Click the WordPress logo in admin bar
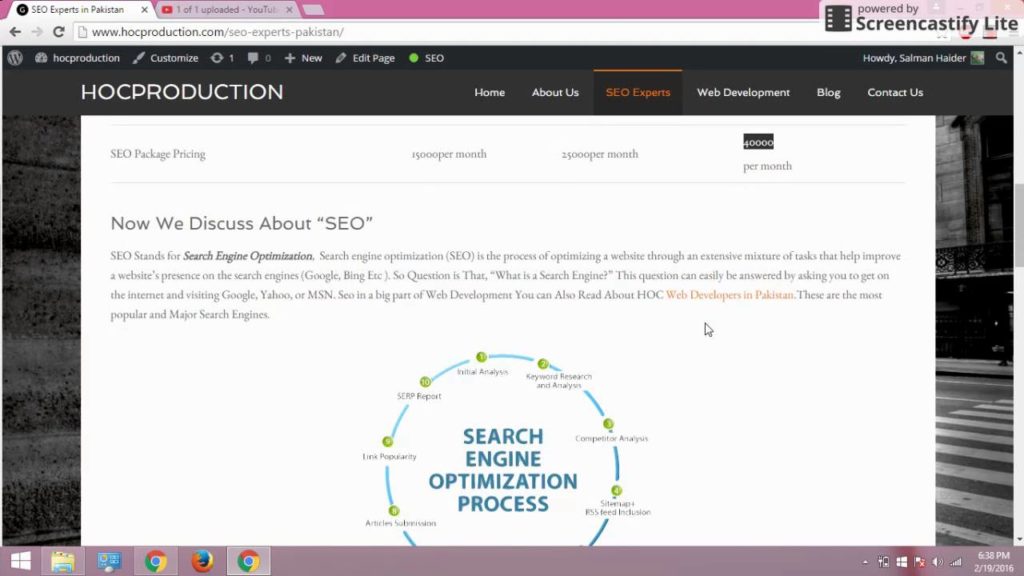1024x576 pixels. [15, 57]
